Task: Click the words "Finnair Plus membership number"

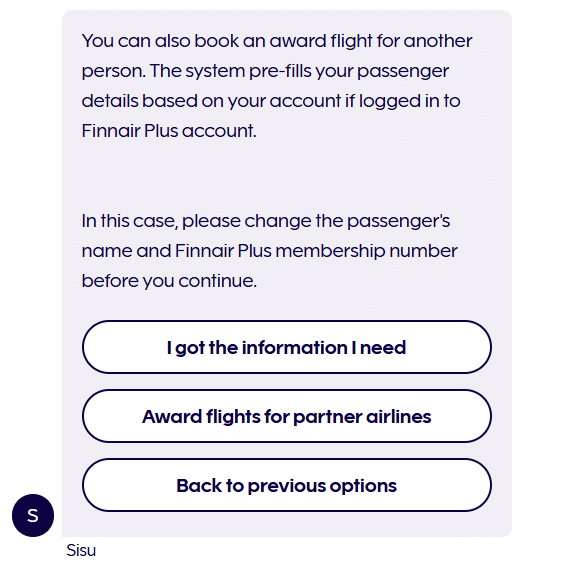Action: (316, 251)
